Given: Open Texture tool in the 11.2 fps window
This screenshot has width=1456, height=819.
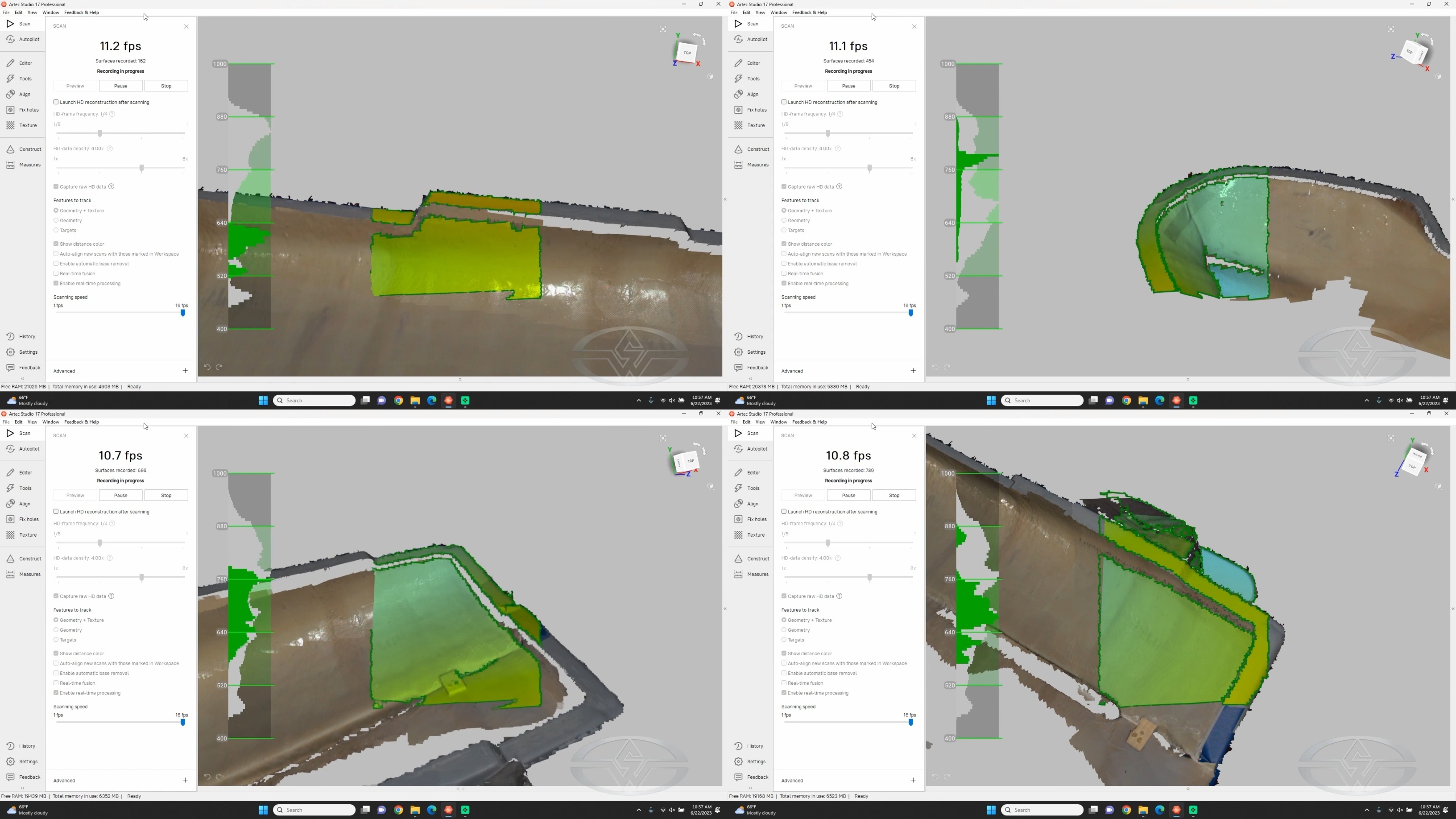Looking at the screenshot, I should coord(22,125).
